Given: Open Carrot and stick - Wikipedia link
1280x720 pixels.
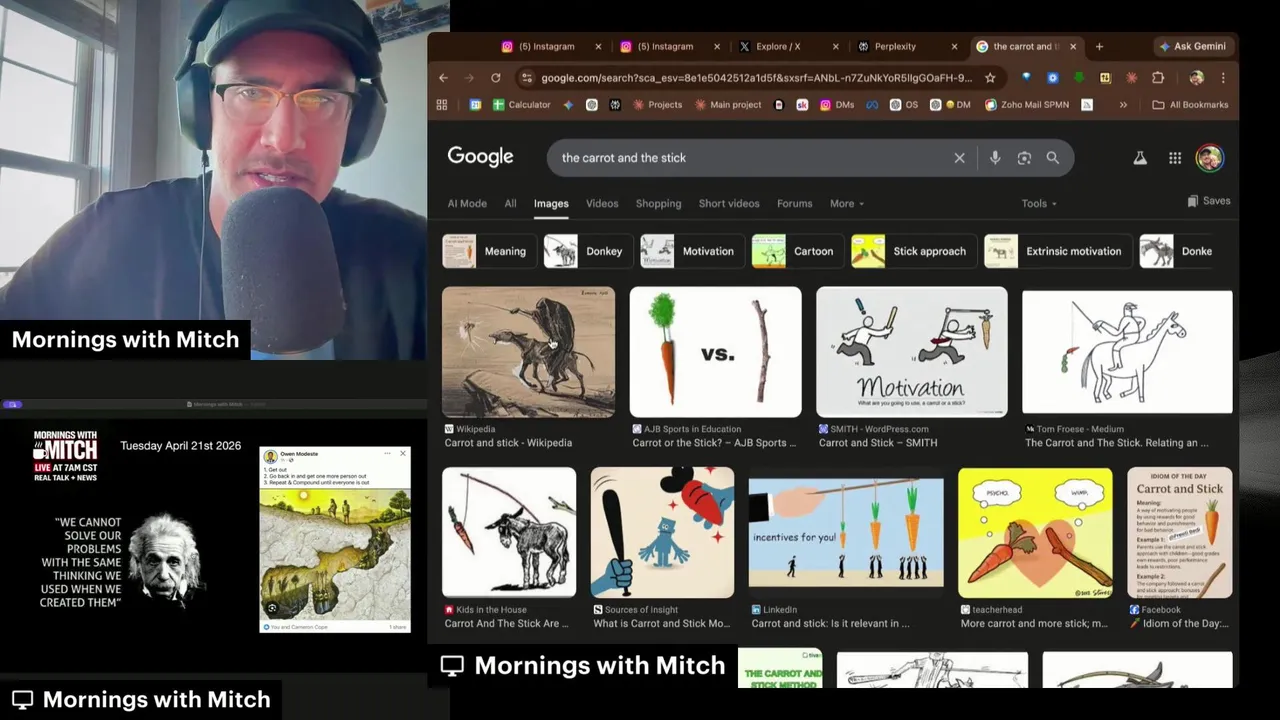Looking at the screenshot, I should [x=508, y=443].
